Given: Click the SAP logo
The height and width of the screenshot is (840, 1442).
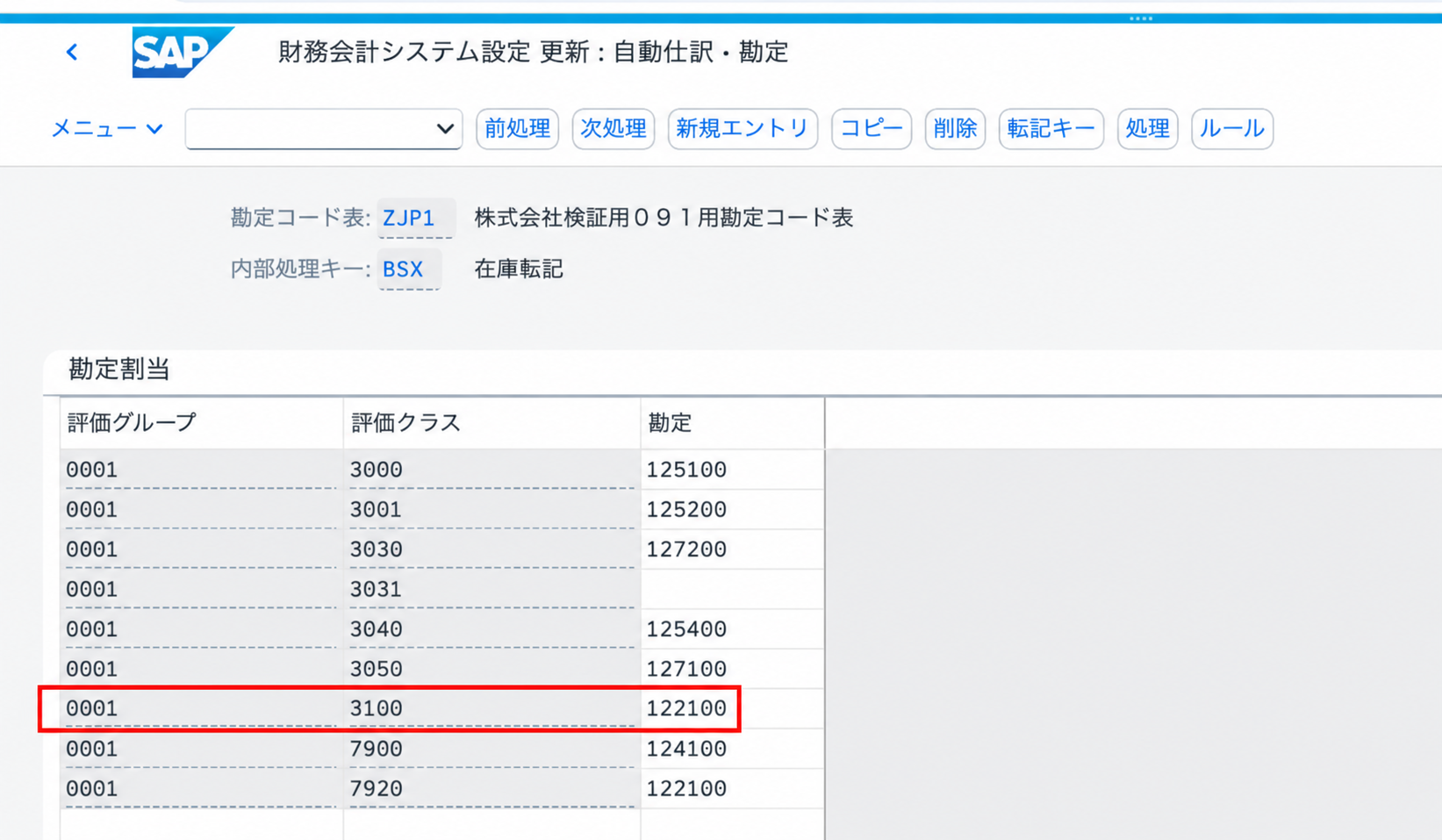Looking at the screenshot, I should pos(182,53).
